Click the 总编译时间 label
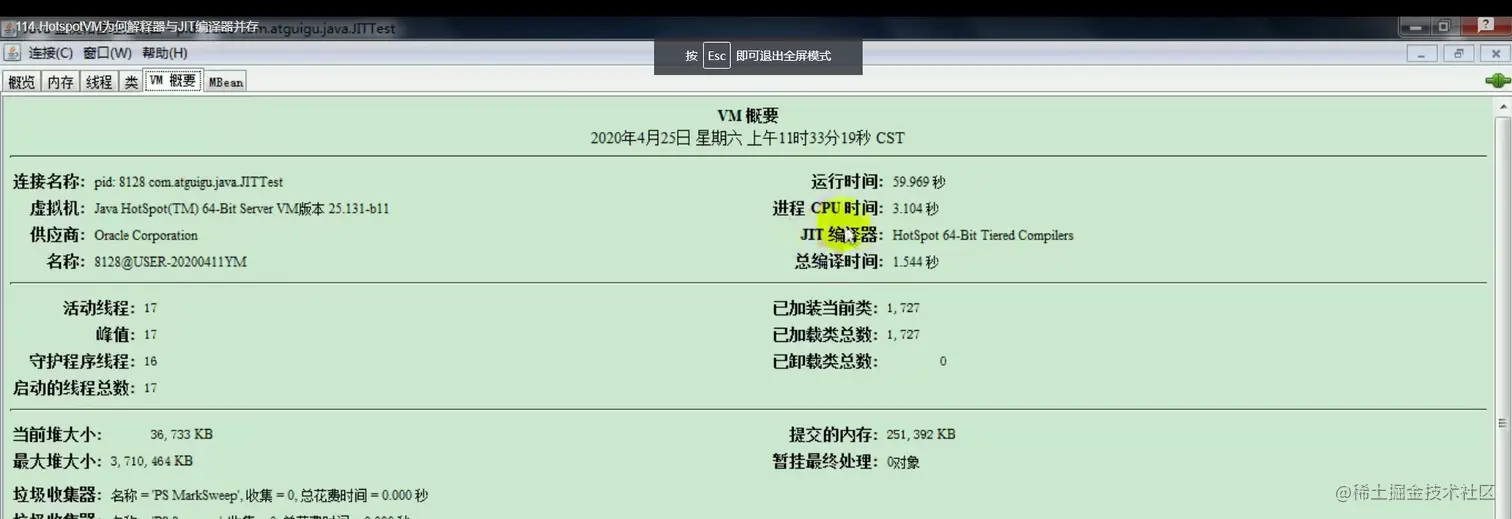1512x519 pixels. tap(840, 262)
